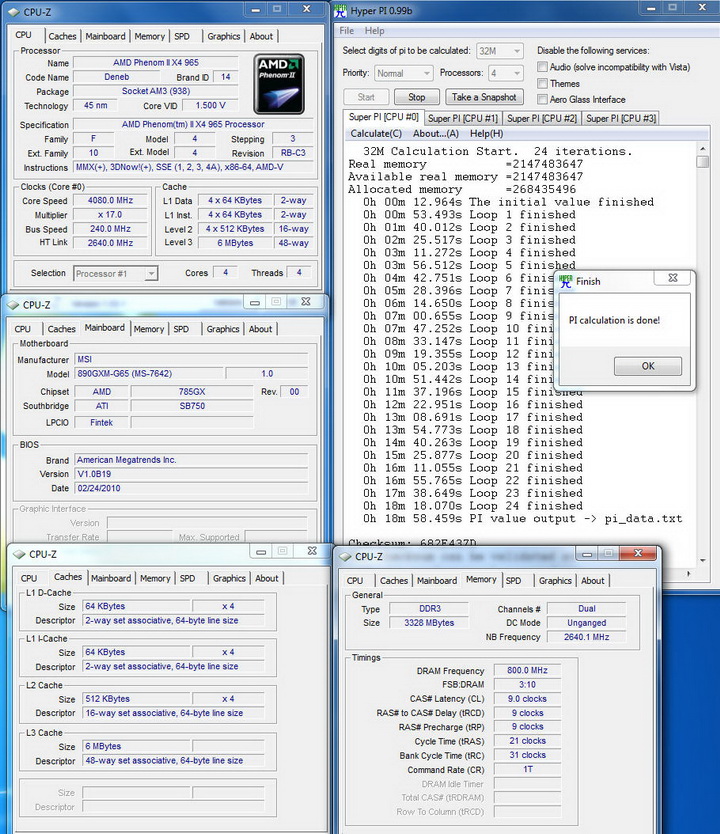Click the Stop button
The width and height of the screenshot is (720, 834).
point(416,97)
